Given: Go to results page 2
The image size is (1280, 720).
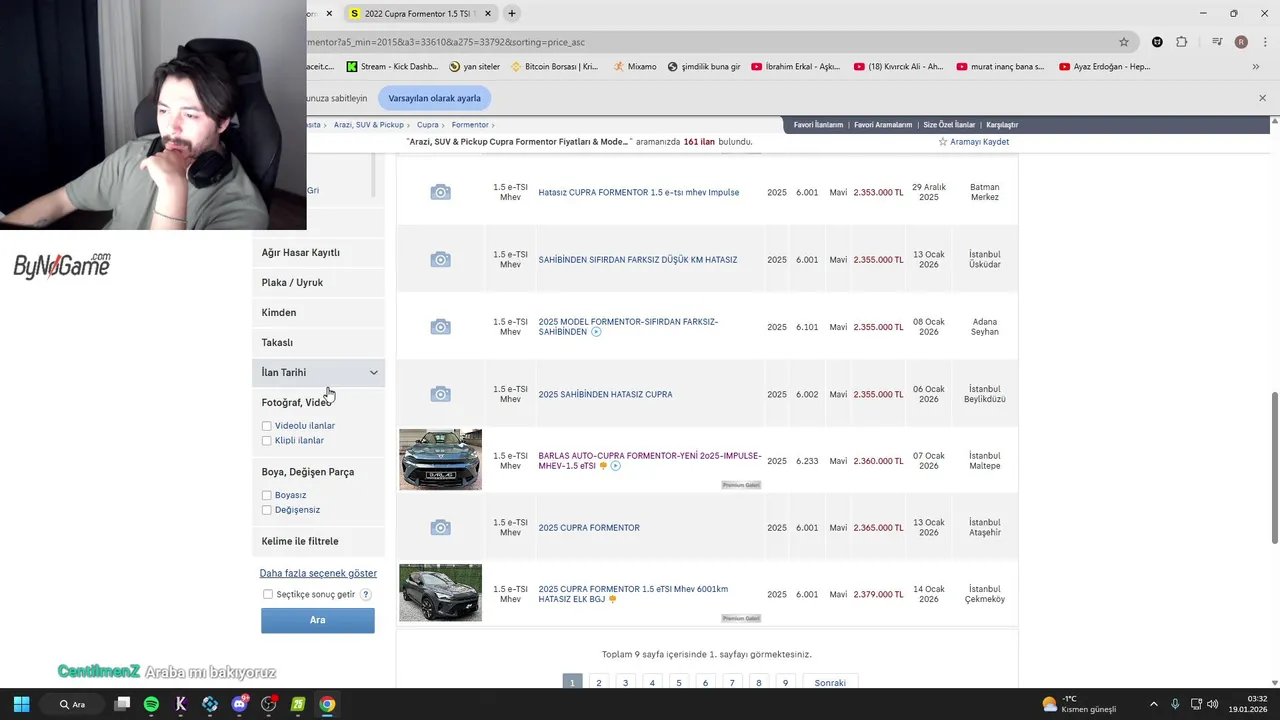Looking at the screenshot, I should click(599, 683).
